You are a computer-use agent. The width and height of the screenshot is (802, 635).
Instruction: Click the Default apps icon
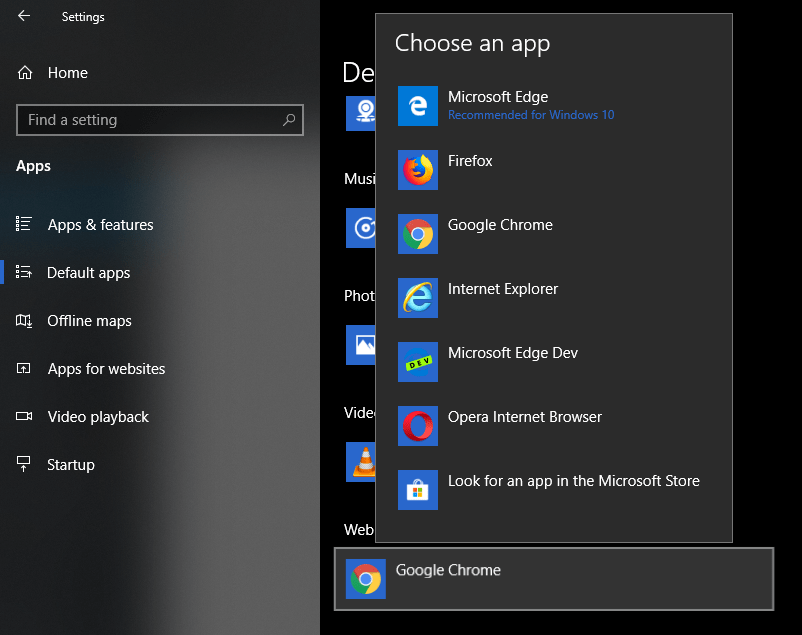24,272
